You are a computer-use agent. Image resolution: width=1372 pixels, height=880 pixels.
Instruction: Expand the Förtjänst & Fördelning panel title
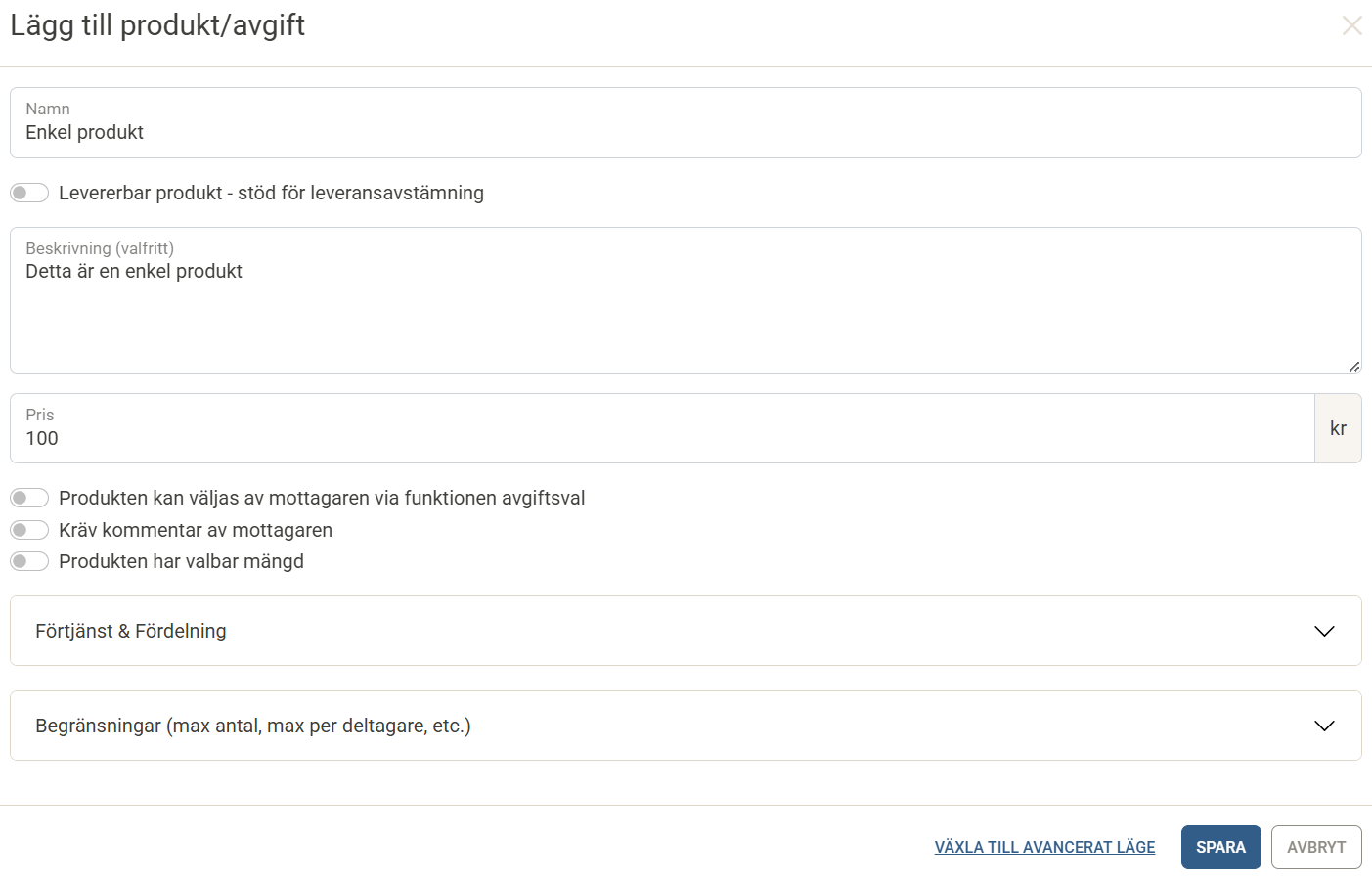[131, 631]
